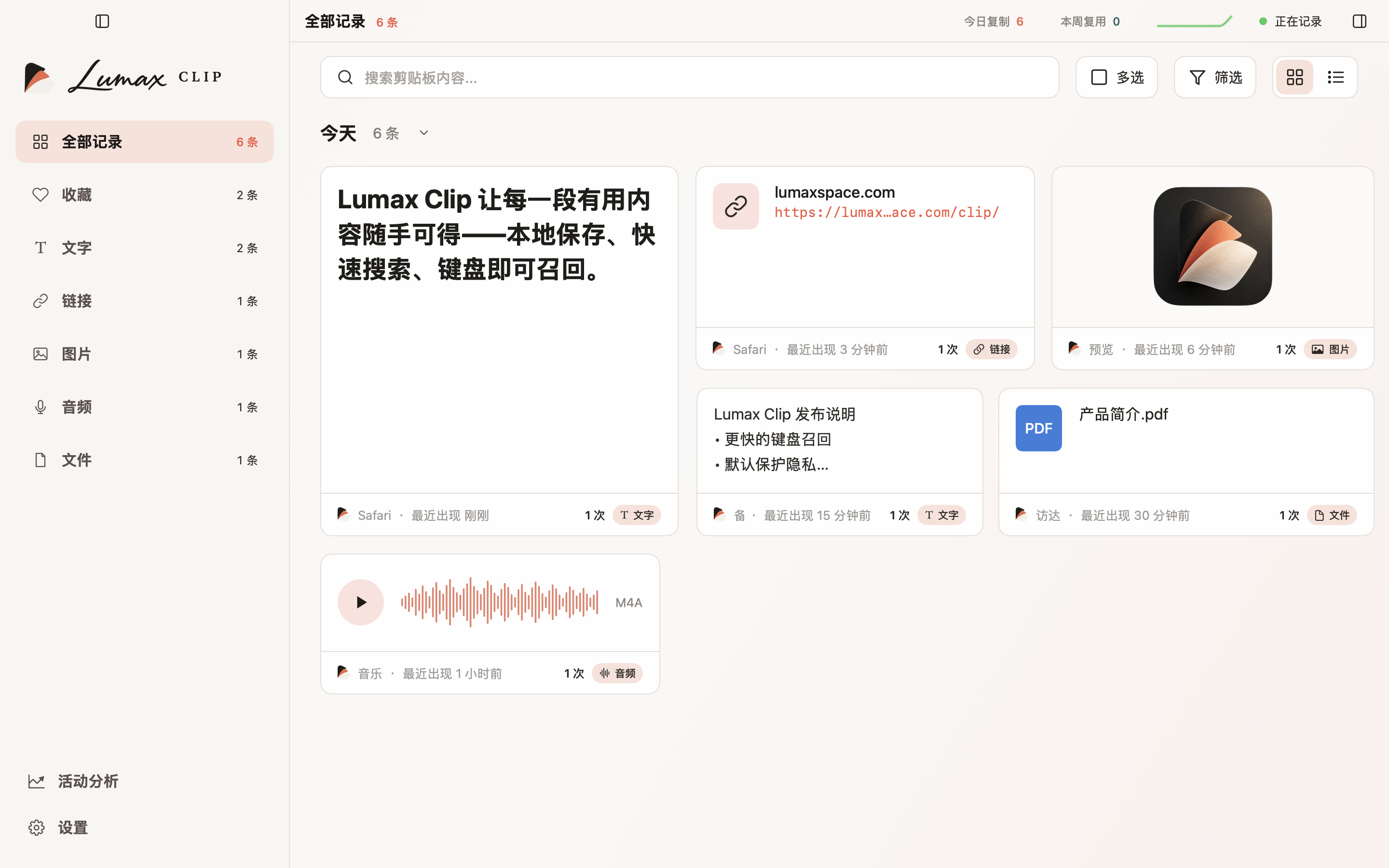Open the 收藏 favorites category
This screenshot has height=868, width=1389.
pyautogui.click(x=145, y=195)
